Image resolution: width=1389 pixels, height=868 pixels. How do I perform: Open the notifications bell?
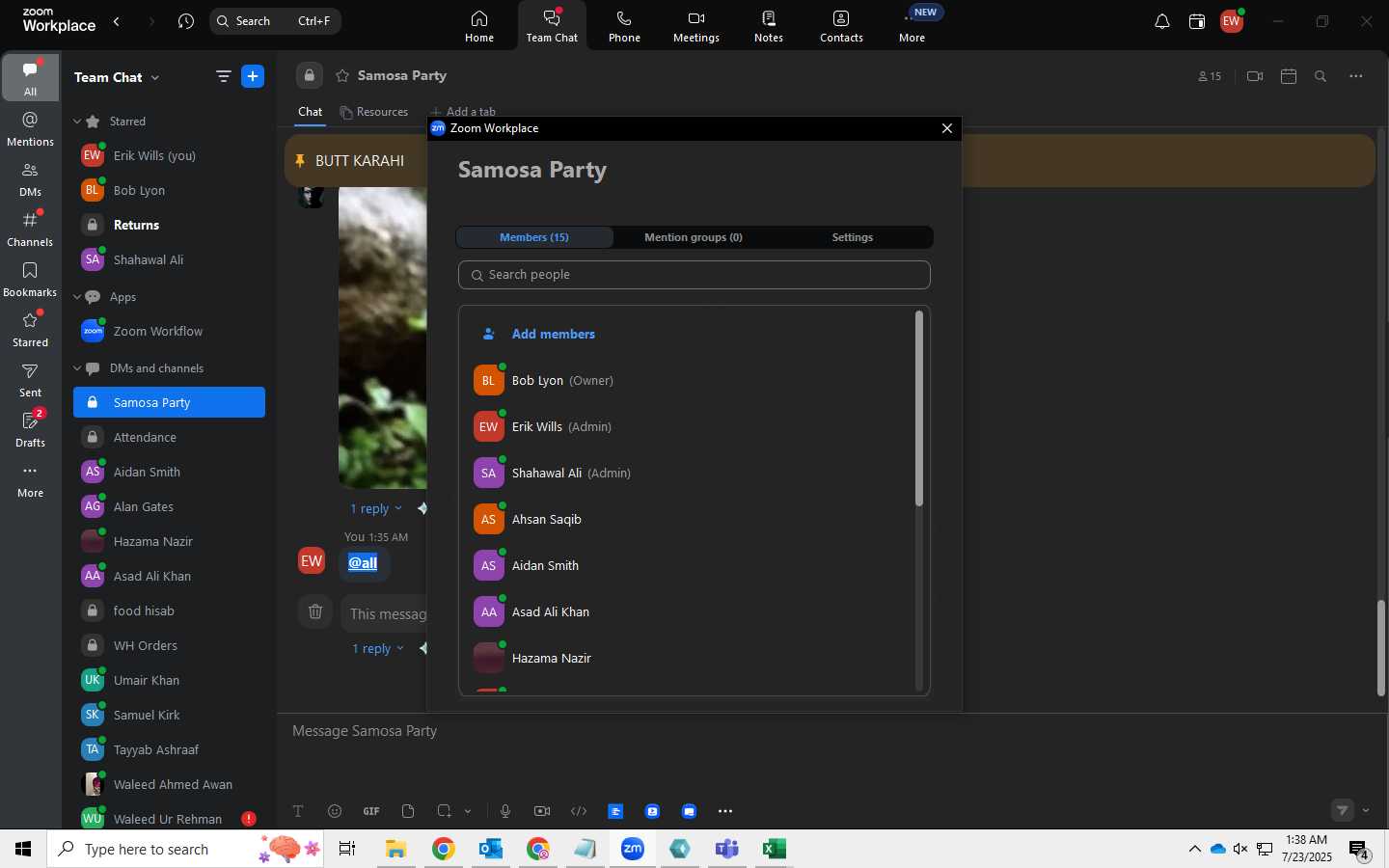click(x=1162, y=21)
